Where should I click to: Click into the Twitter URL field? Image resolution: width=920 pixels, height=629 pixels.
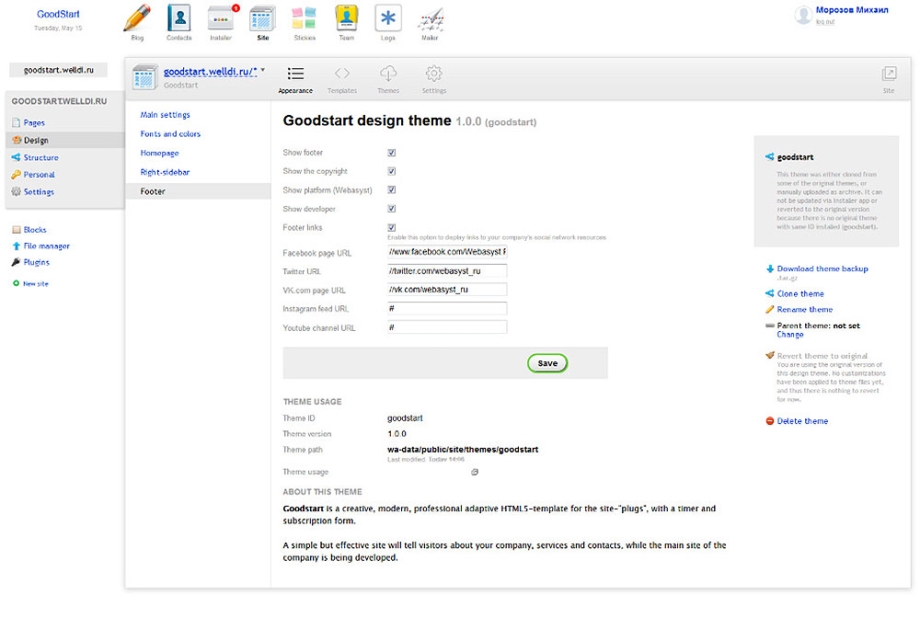coord(447,271)
